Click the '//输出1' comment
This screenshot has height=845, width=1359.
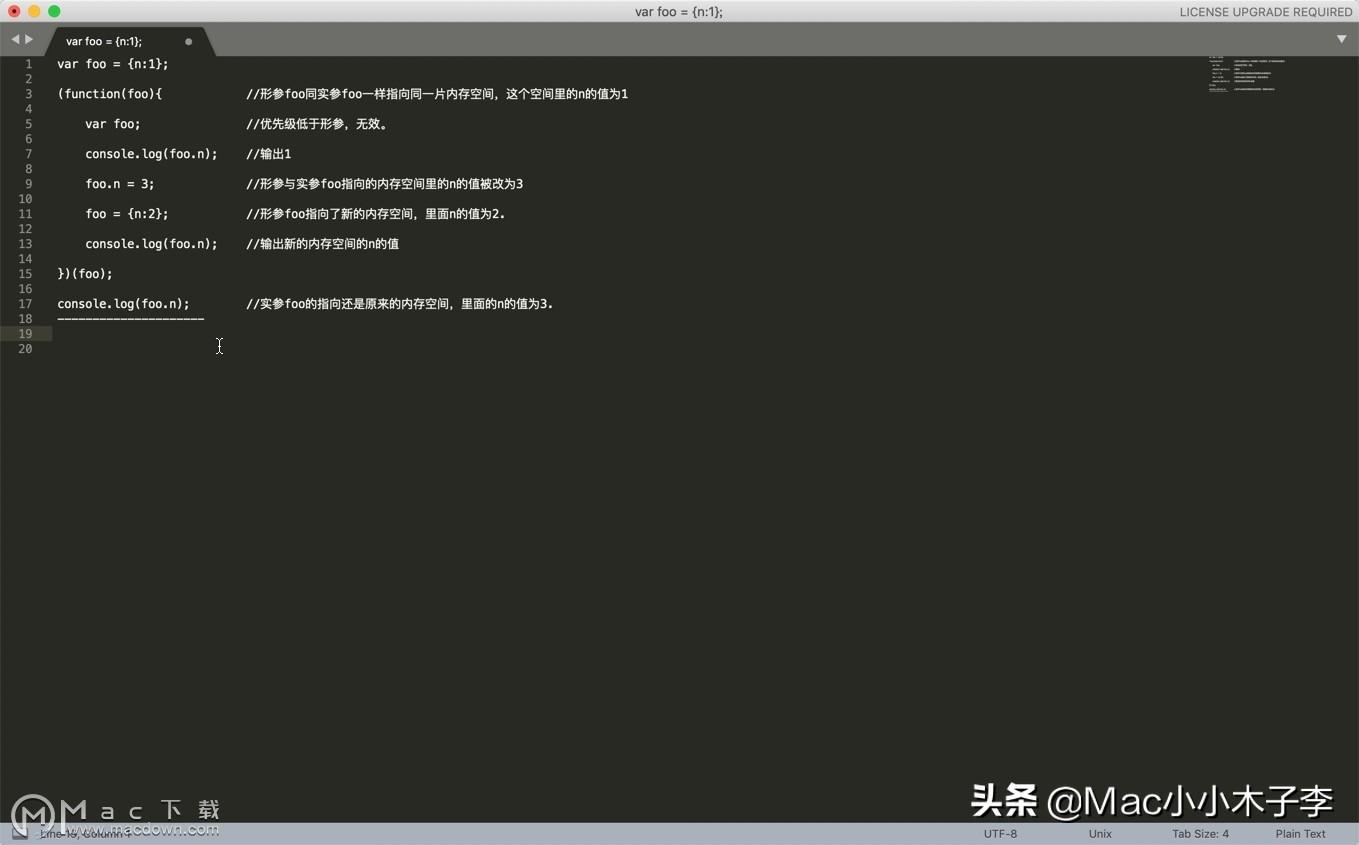coord(269,154)
